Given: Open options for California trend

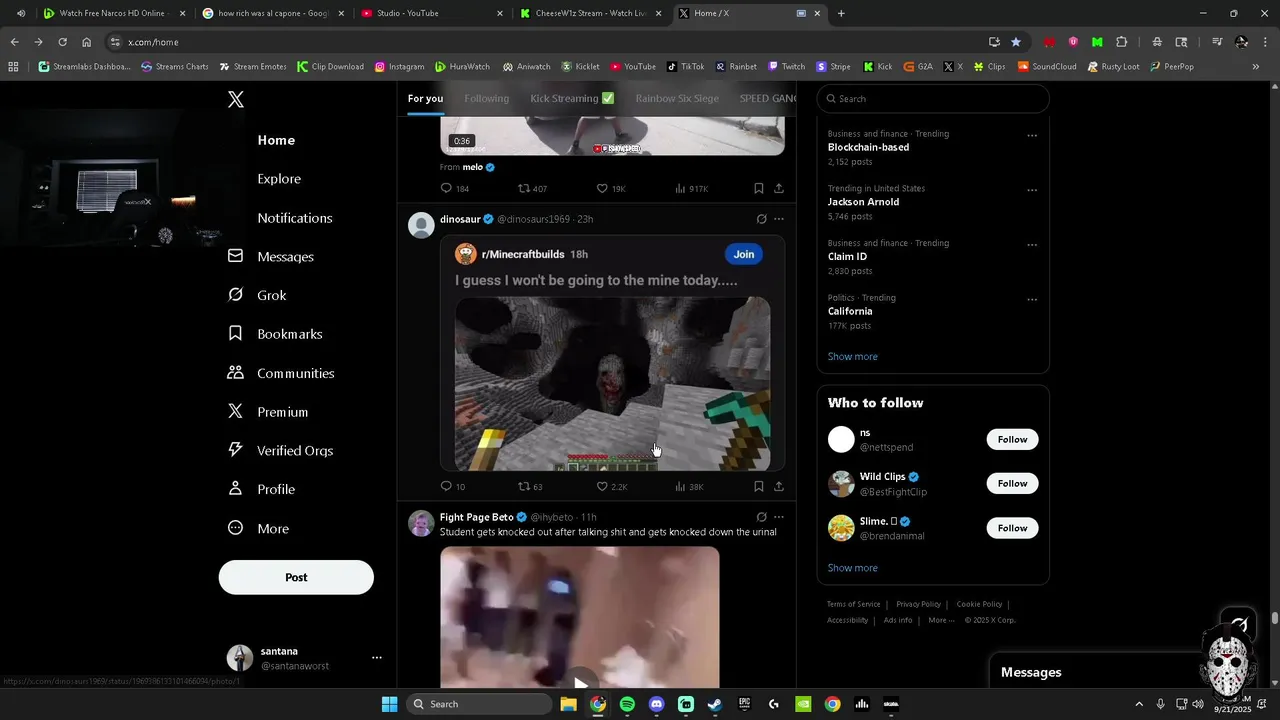Looking at the screenshot, I should point(1032,299).
